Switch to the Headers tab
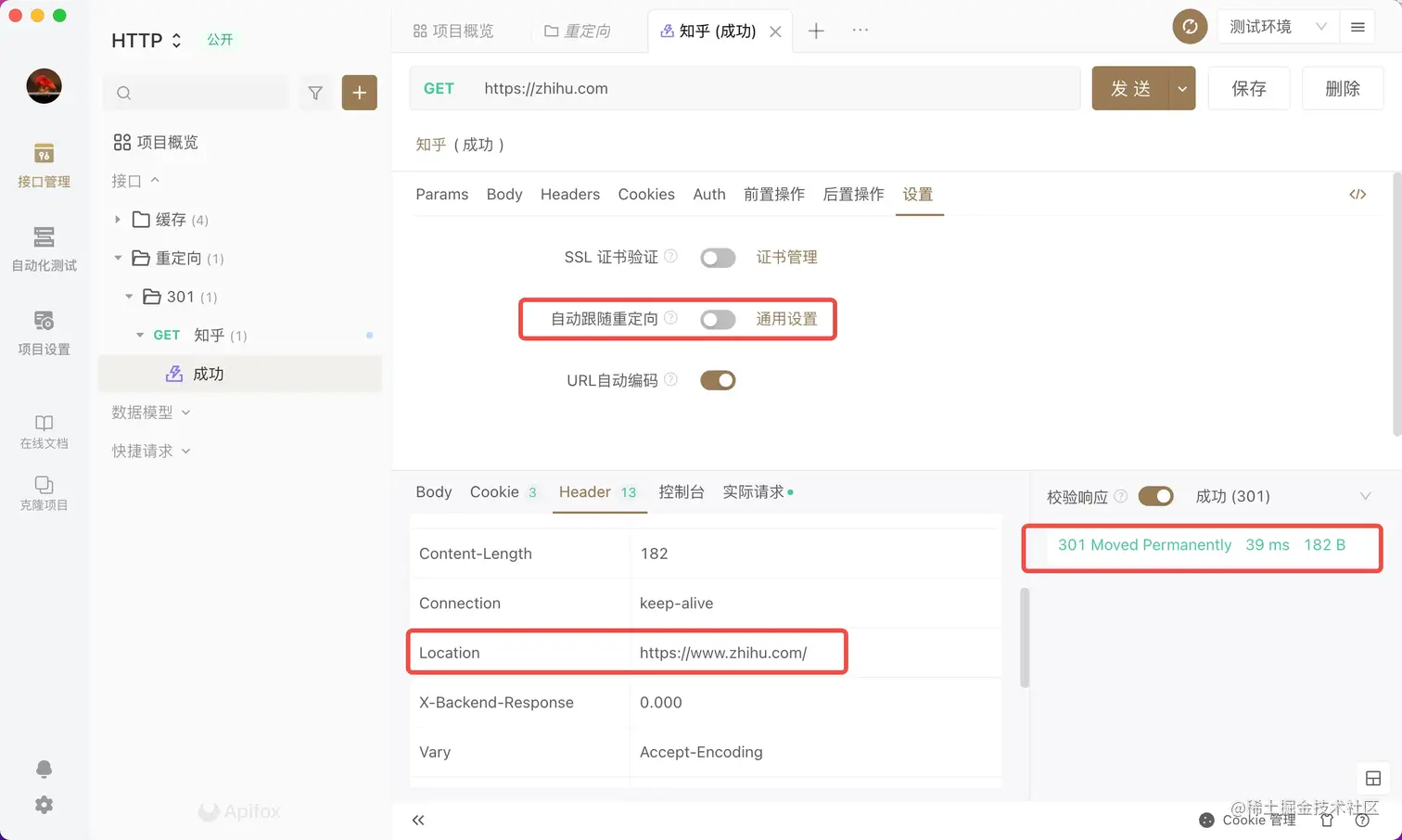Image resolution: width=1402 pixels, height=840 pixels. pyautogui.click(x=570, y=194)
